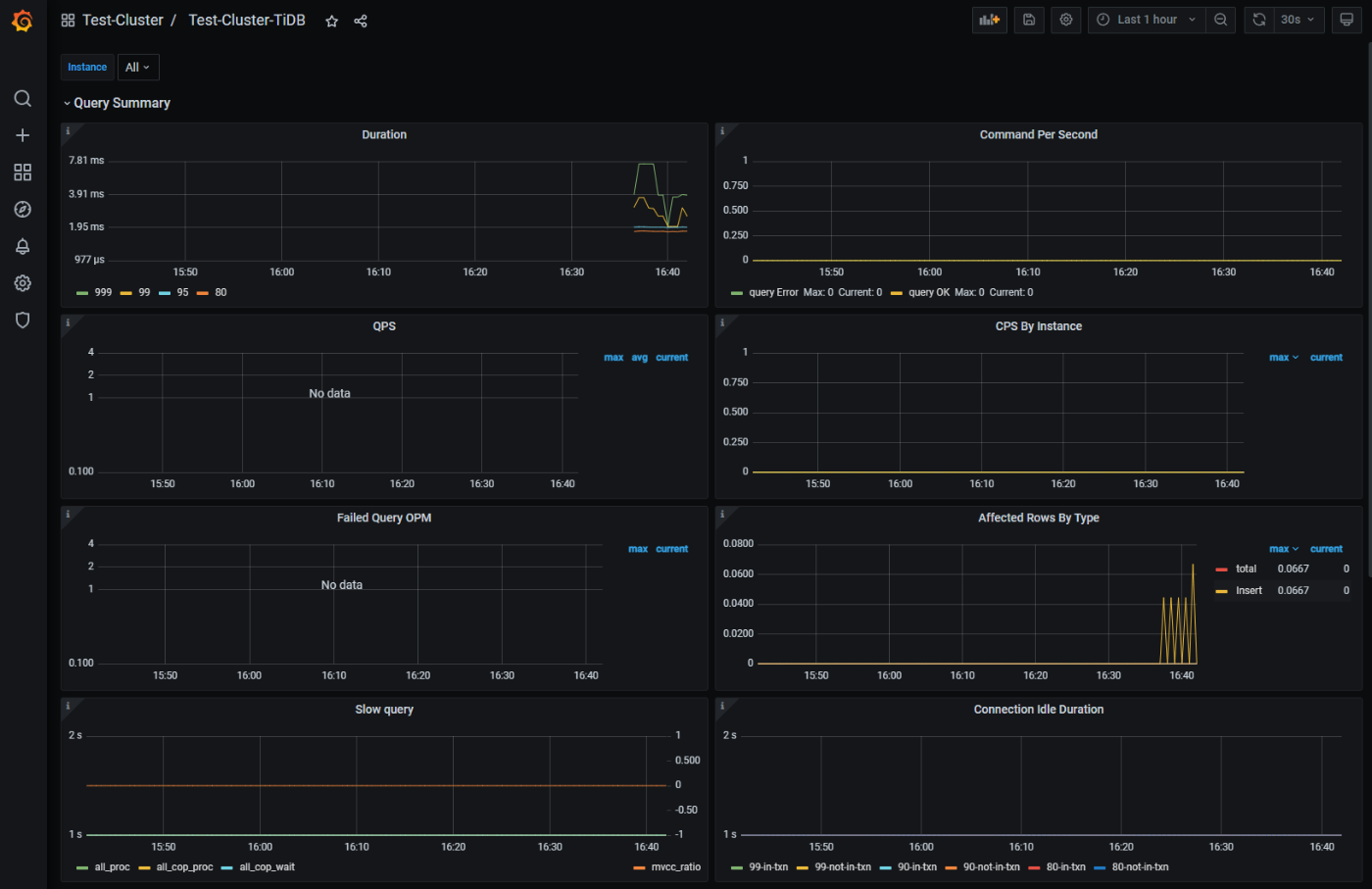
Task: Open the search dashboards icon in sidebar
Action: click(23, 98)
